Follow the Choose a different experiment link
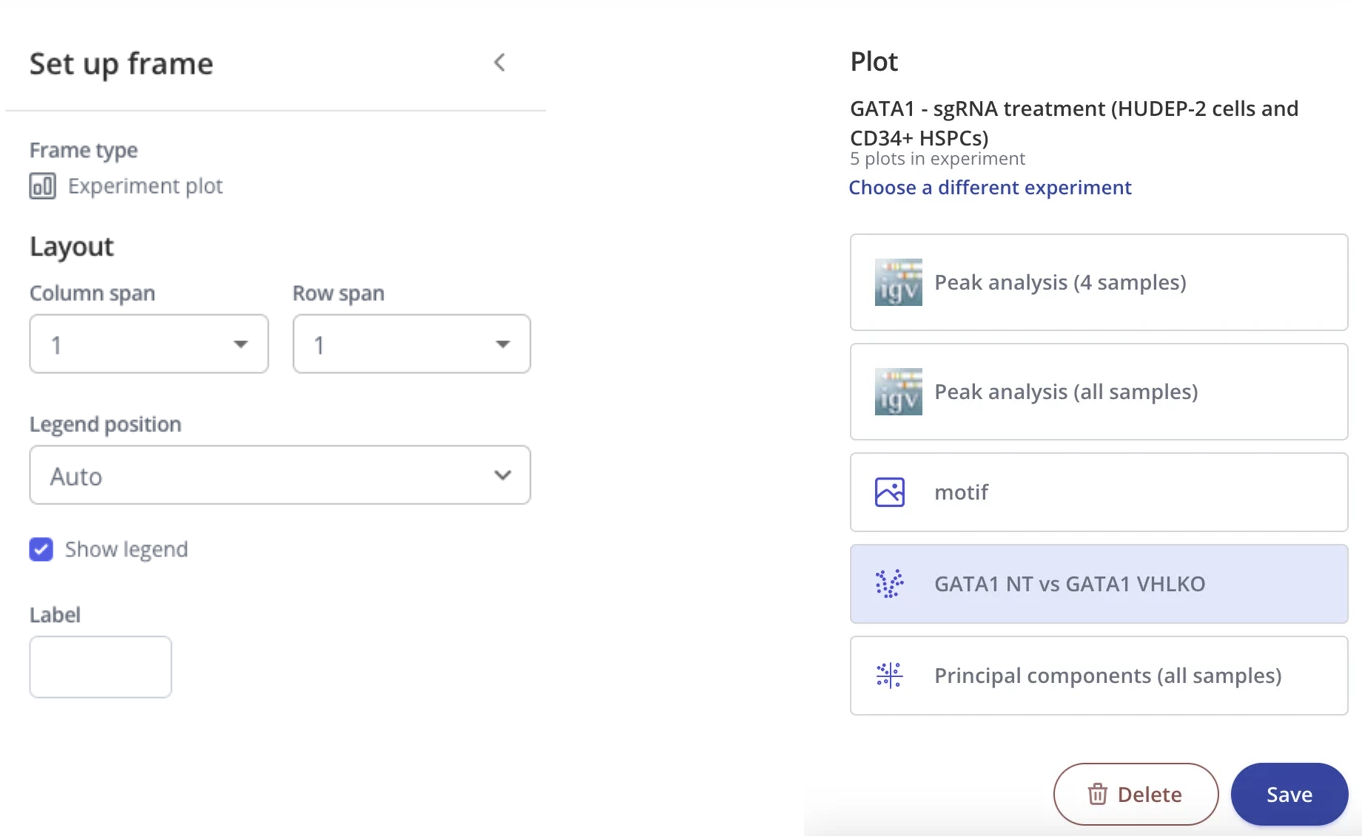The width and height of the screenshot is (1372, 836). click(990, 188)
